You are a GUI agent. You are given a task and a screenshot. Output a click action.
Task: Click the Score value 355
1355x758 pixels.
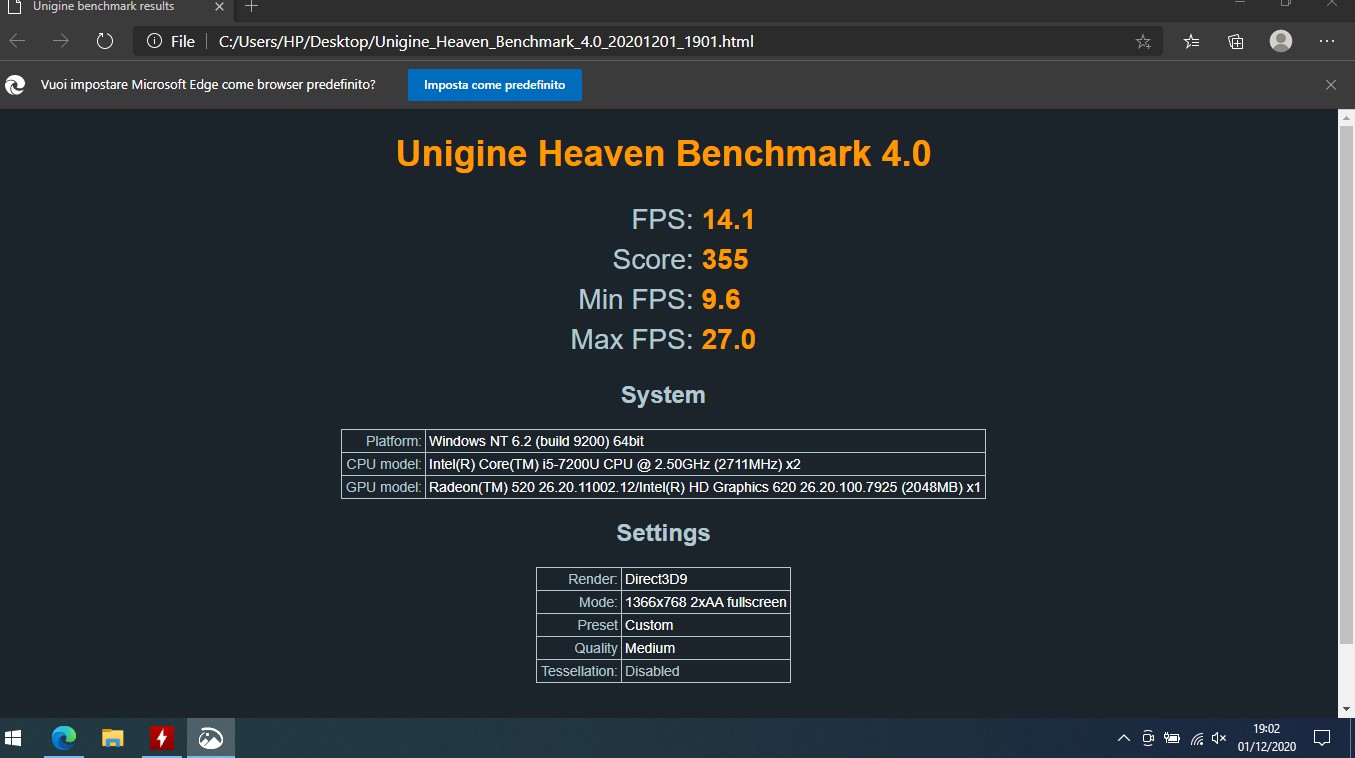(x=725, y=260)
